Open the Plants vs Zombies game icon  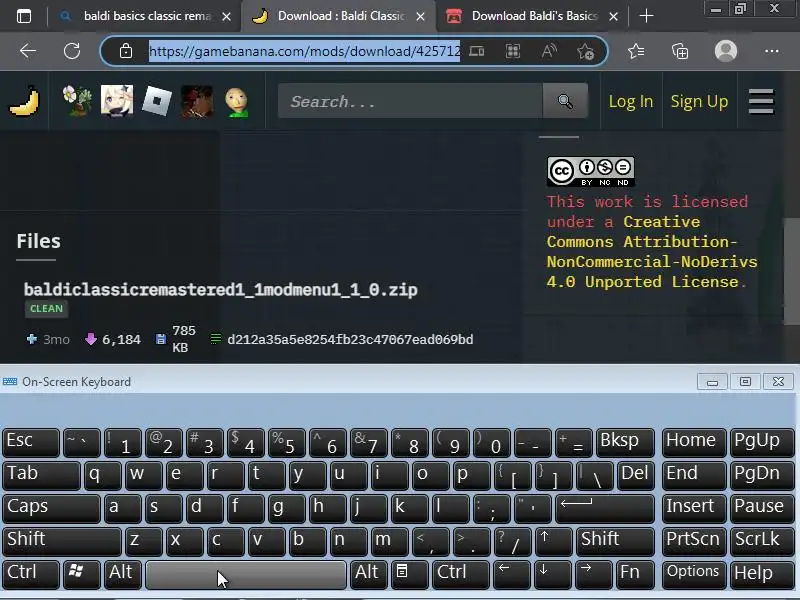click(x=77, y=101)
